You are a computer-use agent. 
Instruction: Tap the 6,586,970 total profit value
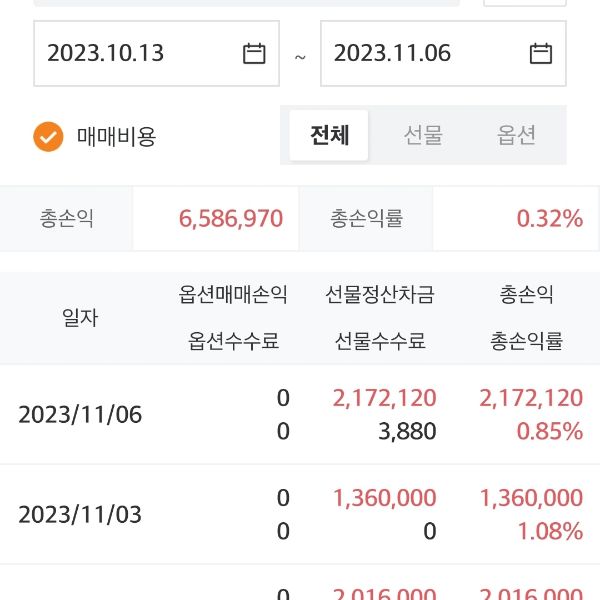231,218
